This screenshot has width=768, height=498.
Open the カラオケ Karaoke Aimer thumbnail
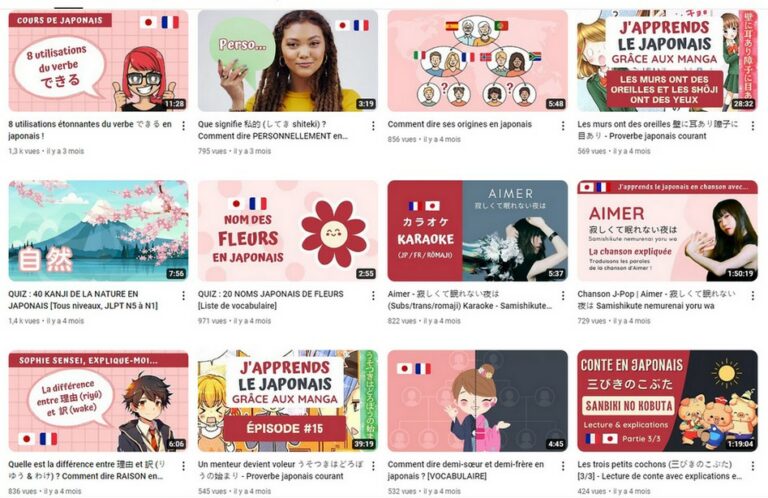(x=478, y=231)
